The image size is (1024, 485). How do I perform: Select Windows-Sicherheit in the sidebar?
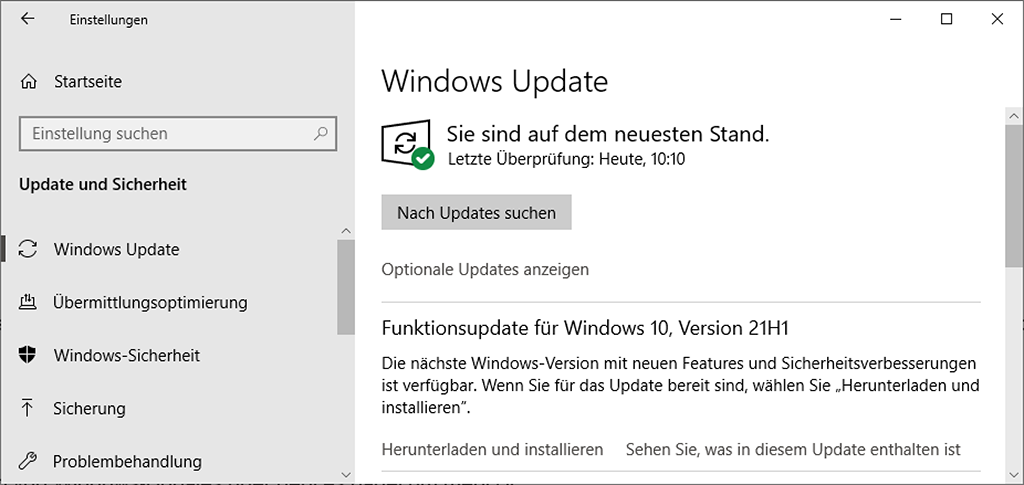pos(127,355)
